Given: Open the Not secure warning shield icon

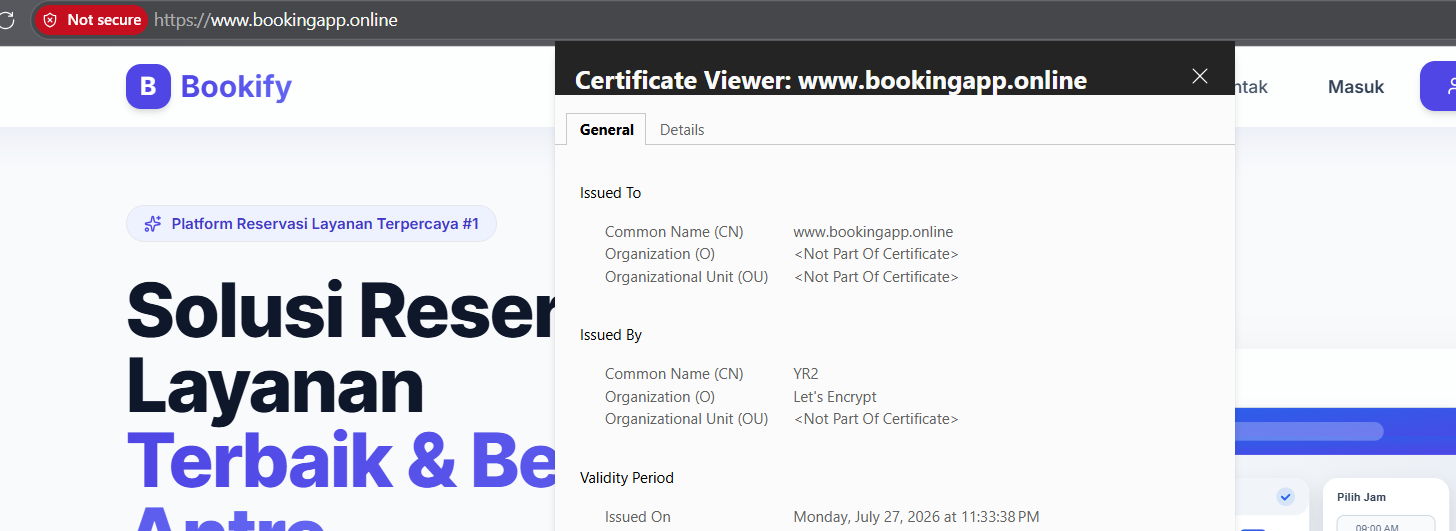Looking at the screenshot, I should 50,20.
